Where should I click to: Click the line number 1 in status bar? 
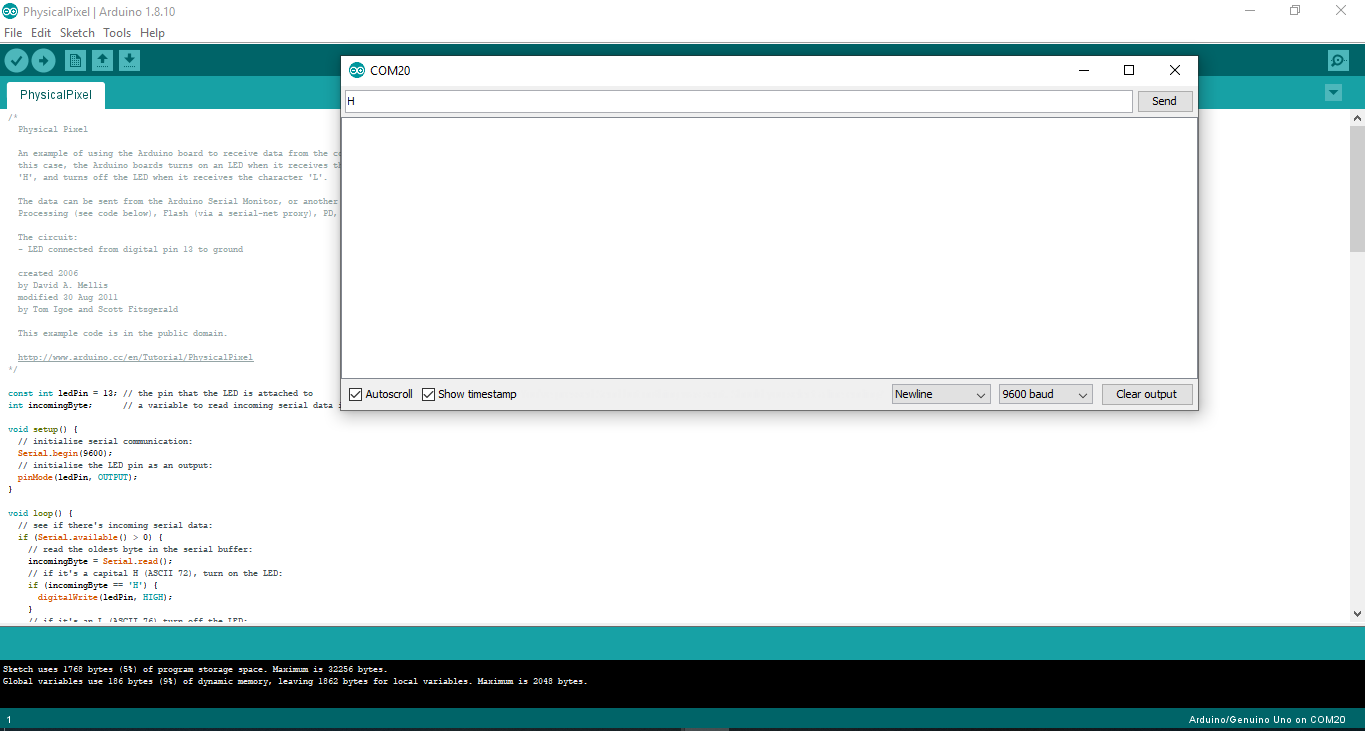(x=9, y=720)
